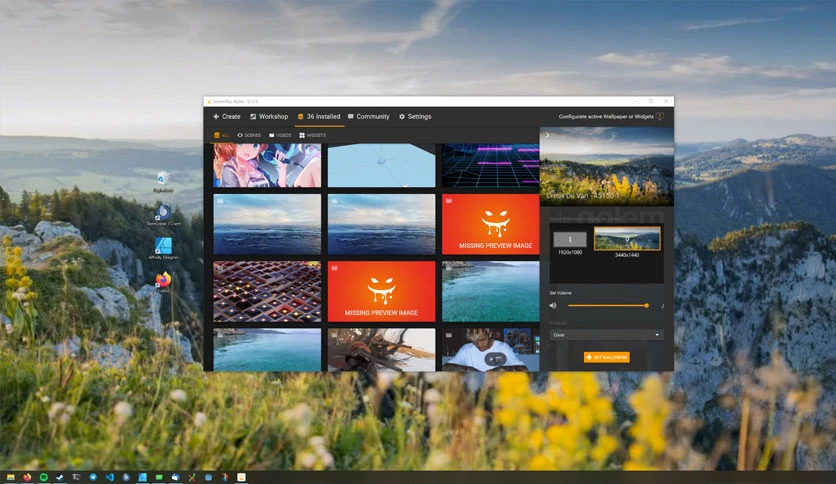
Task: Filter installed content by Widgets
Action: [x=312, y=135]
